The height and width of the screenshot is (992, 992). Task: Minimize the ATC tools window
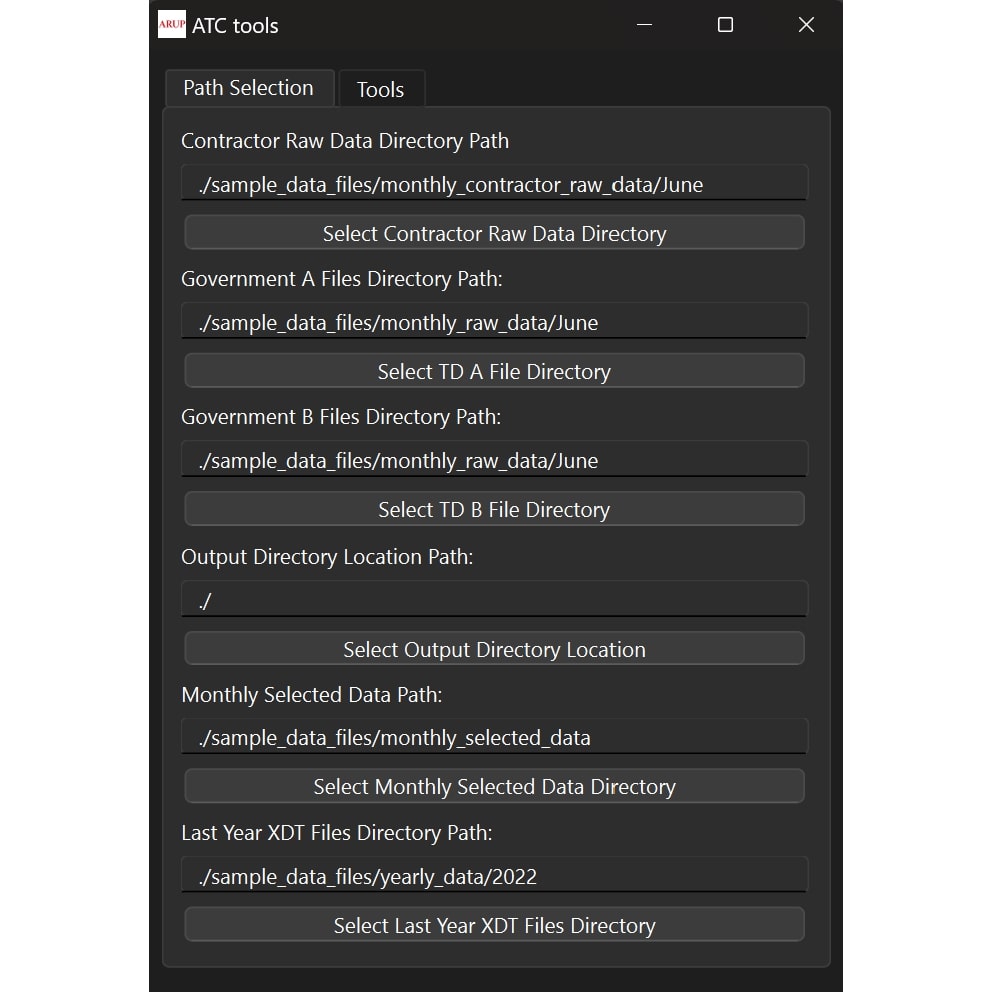[x=645, y=25]
